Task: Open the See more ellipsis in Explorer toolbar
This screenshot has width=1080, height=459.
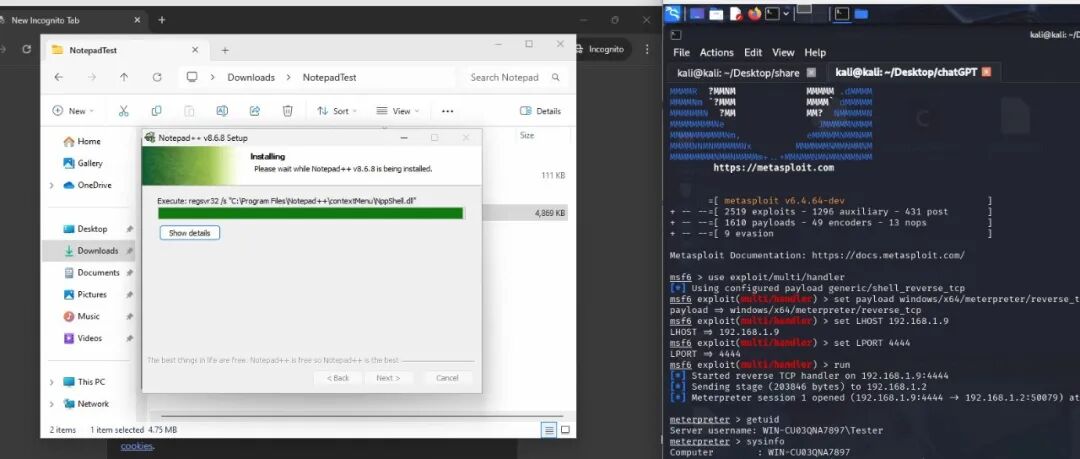Action: pyautogui.click(x=448, y=111)
